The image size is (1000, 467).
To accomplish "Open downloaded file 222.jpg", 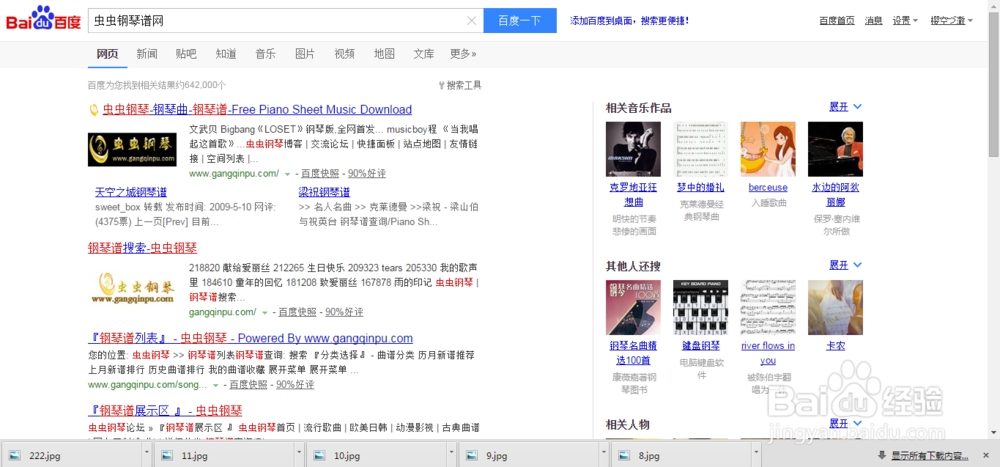I will (x=71, y=456).
